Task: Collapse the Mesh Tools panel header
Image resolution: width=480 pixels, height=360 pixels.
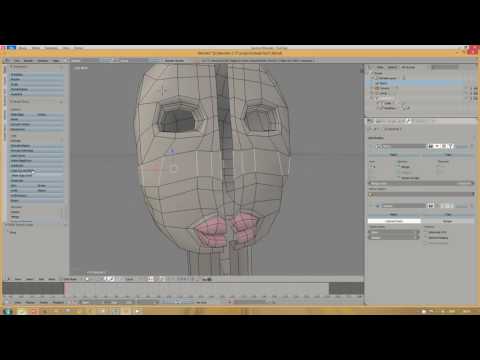Action: coord(21,102)
